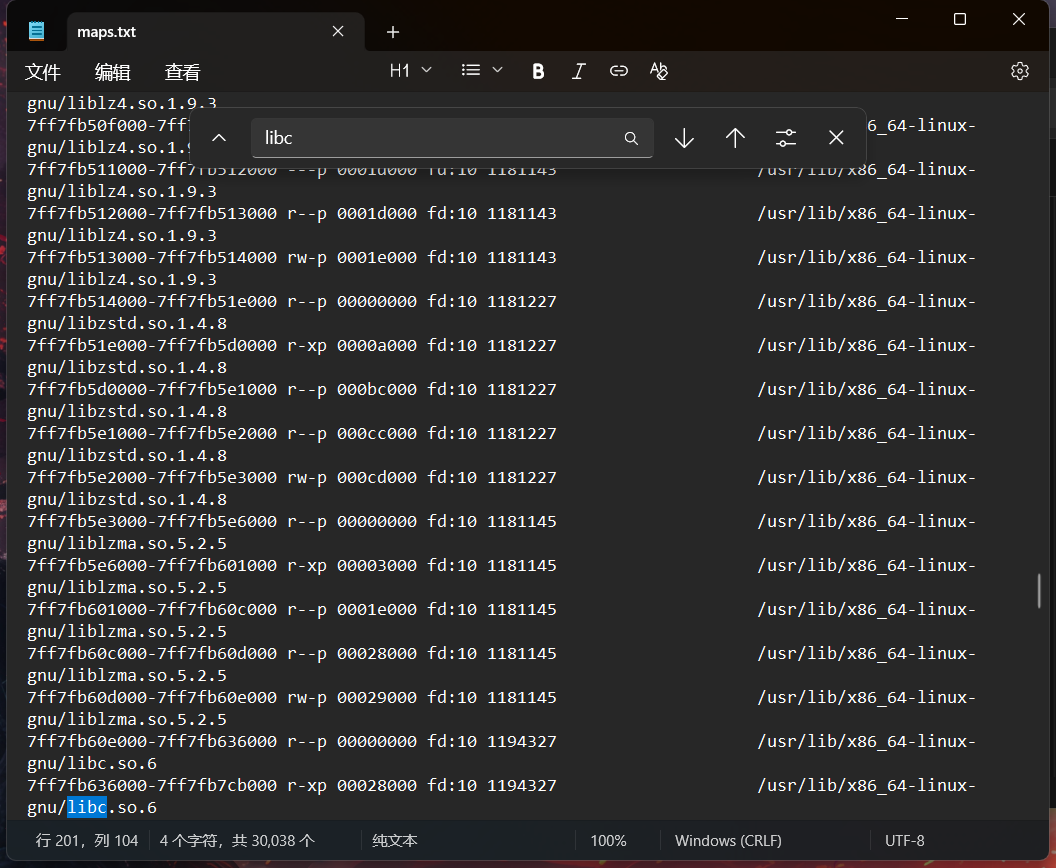This screenshot has height=868, width=1056.
Task: Close the find bar
Action: [x=836, y=138]
